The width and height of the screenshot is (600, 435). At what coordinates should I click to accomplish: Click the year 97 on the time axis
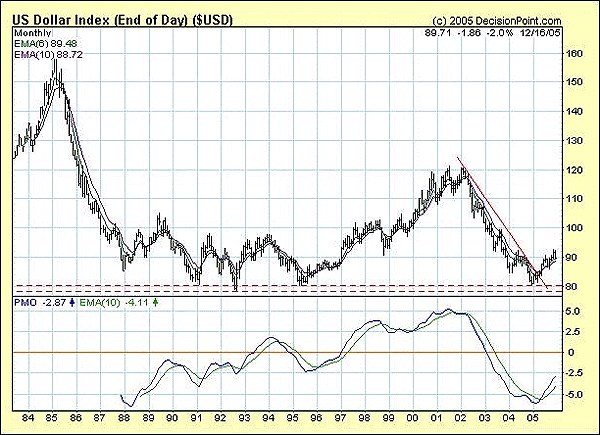tap(341, 417)
